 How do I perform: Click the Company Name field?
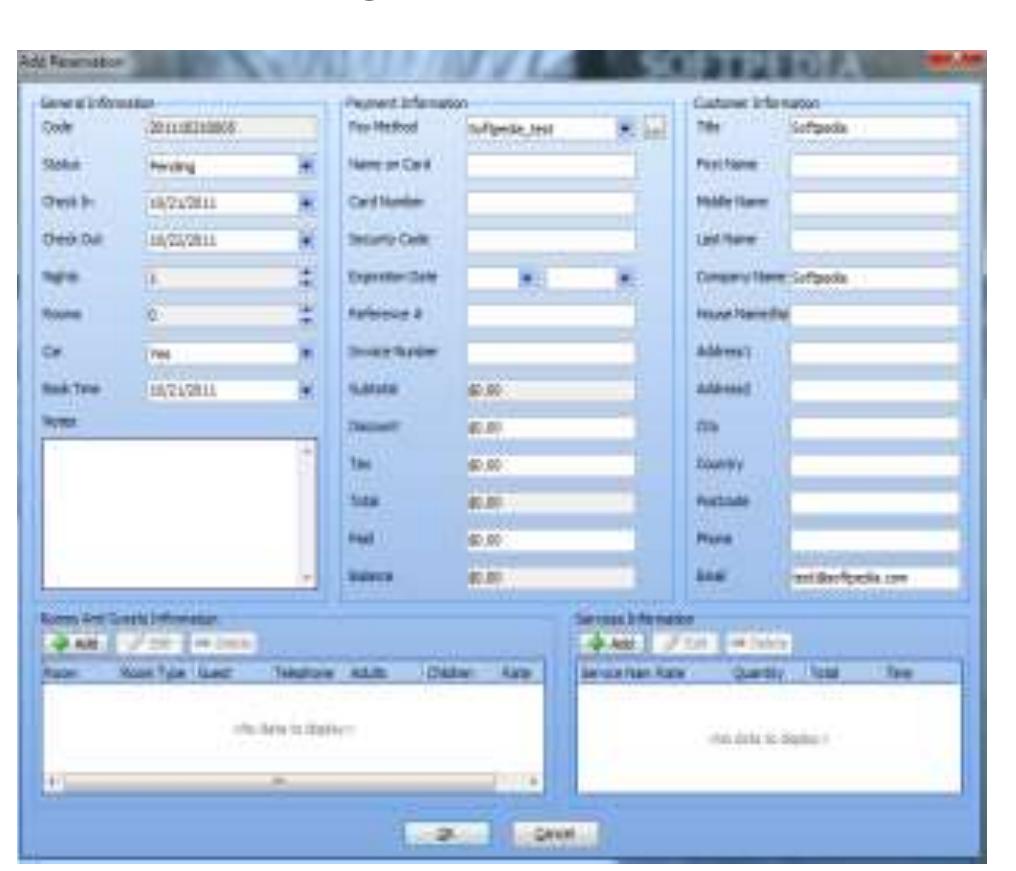tap(874, 278)
